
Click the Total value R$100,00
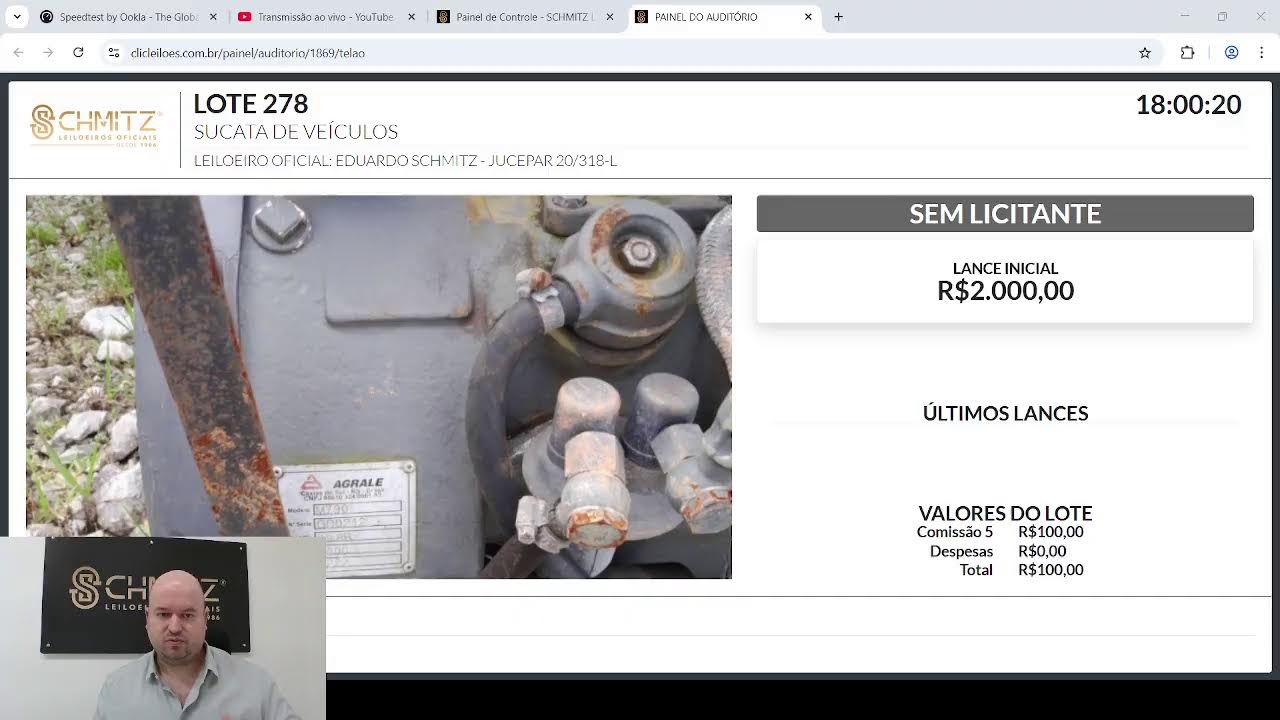pyautogui.click(x=1050, y=570)
